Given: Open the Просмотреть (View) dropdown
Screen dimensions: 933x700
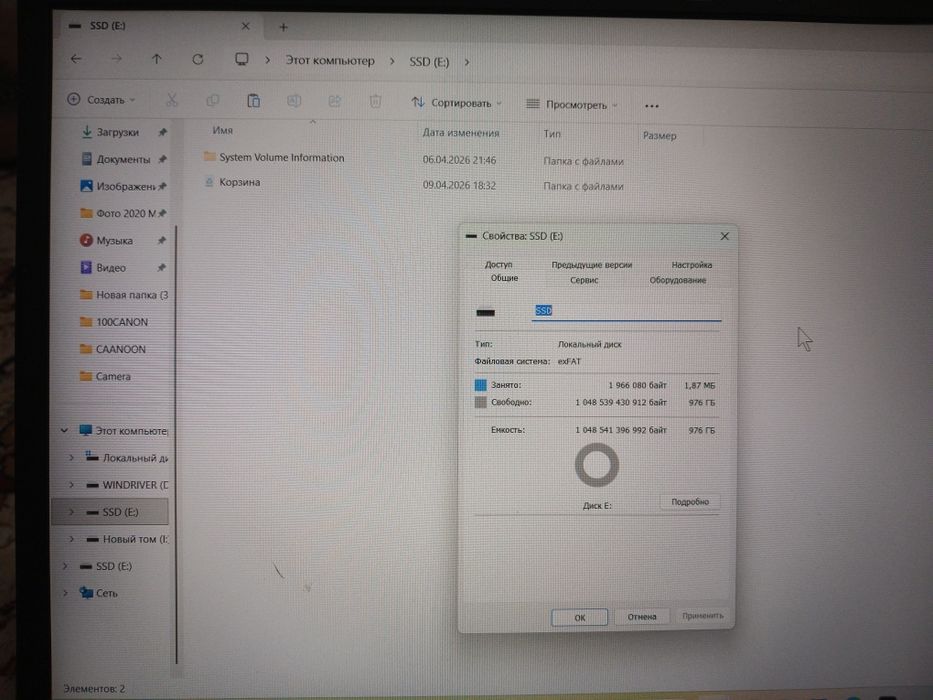Looking at the screenshot, I should pyautogui.click(x=572, y=105).
